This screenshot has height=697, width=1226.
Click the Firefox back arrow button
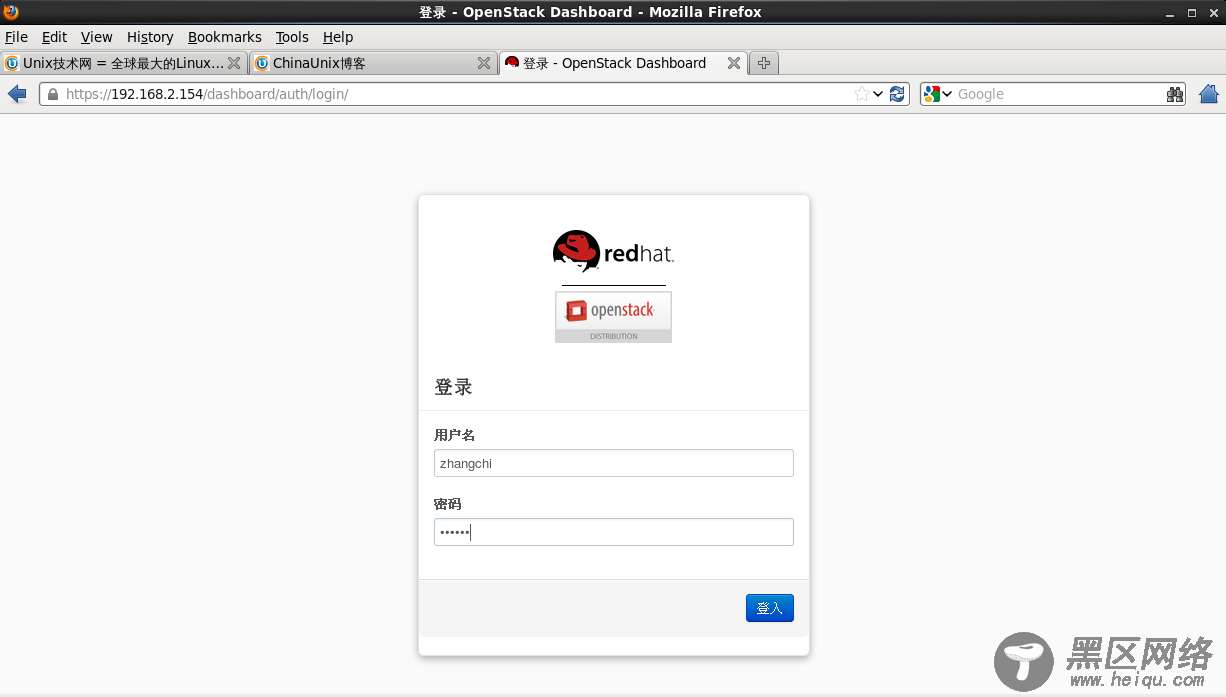(x=17, y=94)
